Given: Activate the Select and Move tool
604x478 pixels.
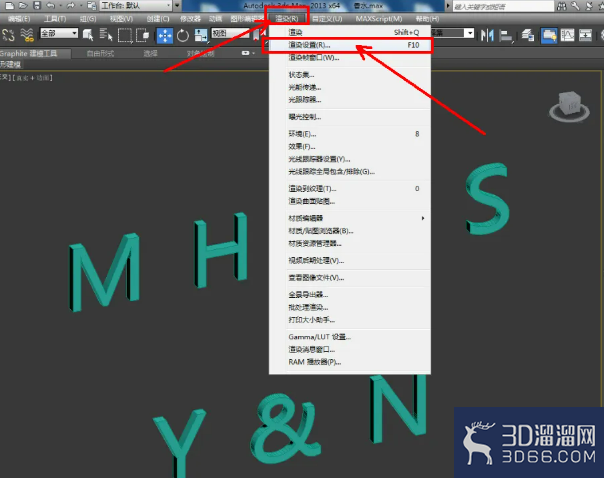Looking at the screenshot, I should coord(165,35).
